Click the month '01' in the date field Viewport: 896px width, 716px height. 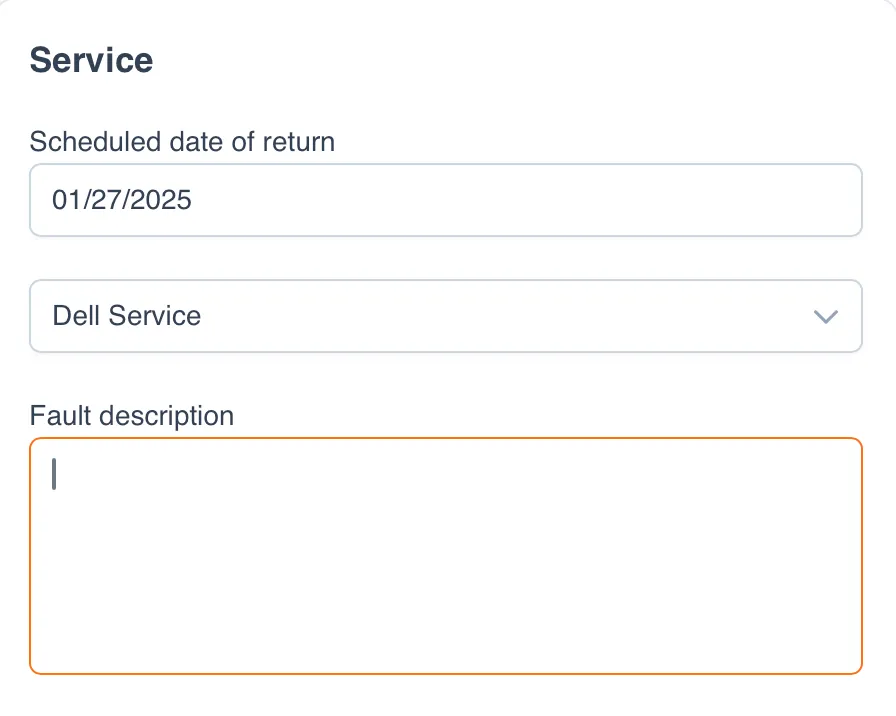click(66, 200)
